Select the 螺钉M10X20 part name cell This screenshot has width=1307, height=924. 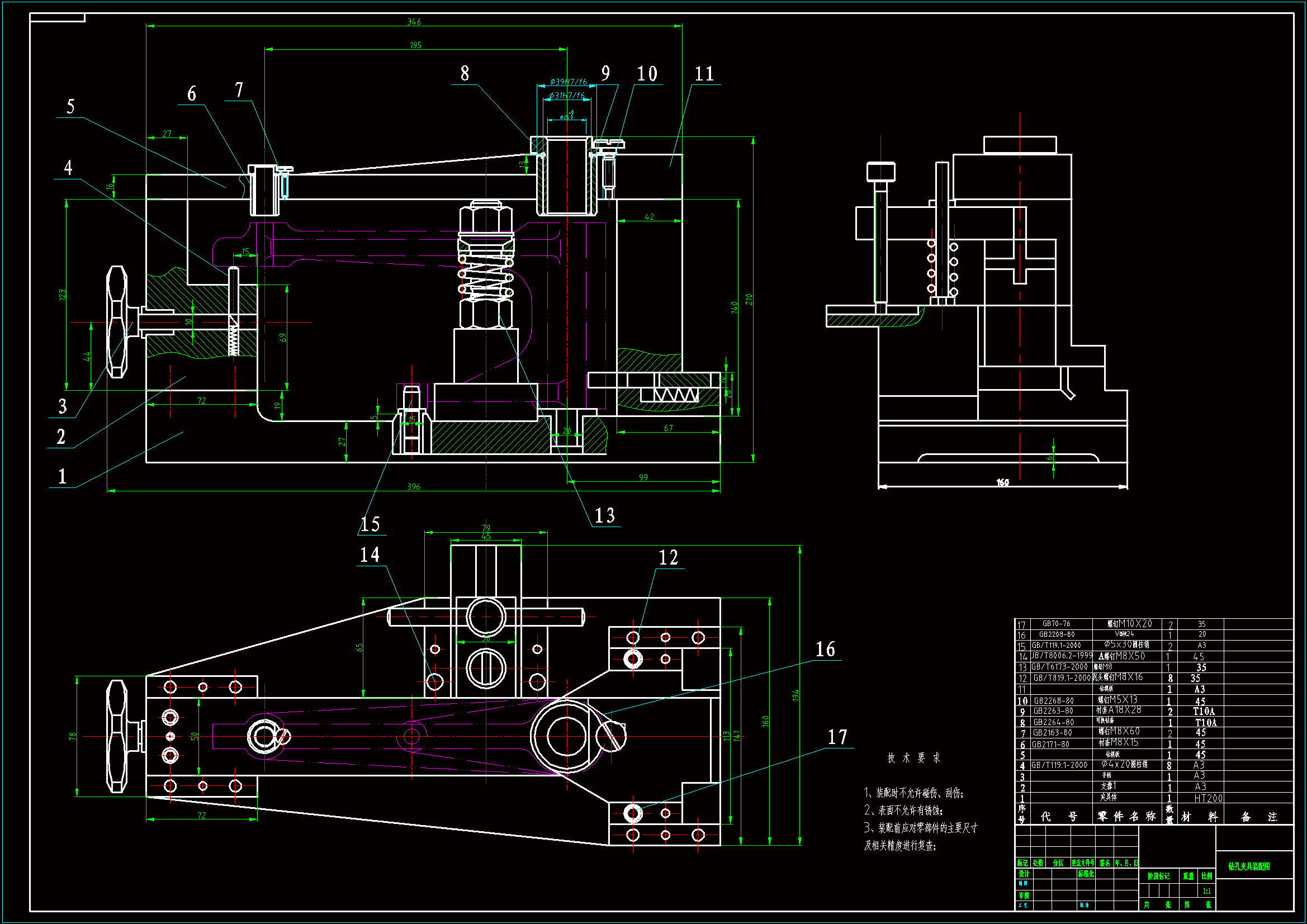pos(1129,623)
